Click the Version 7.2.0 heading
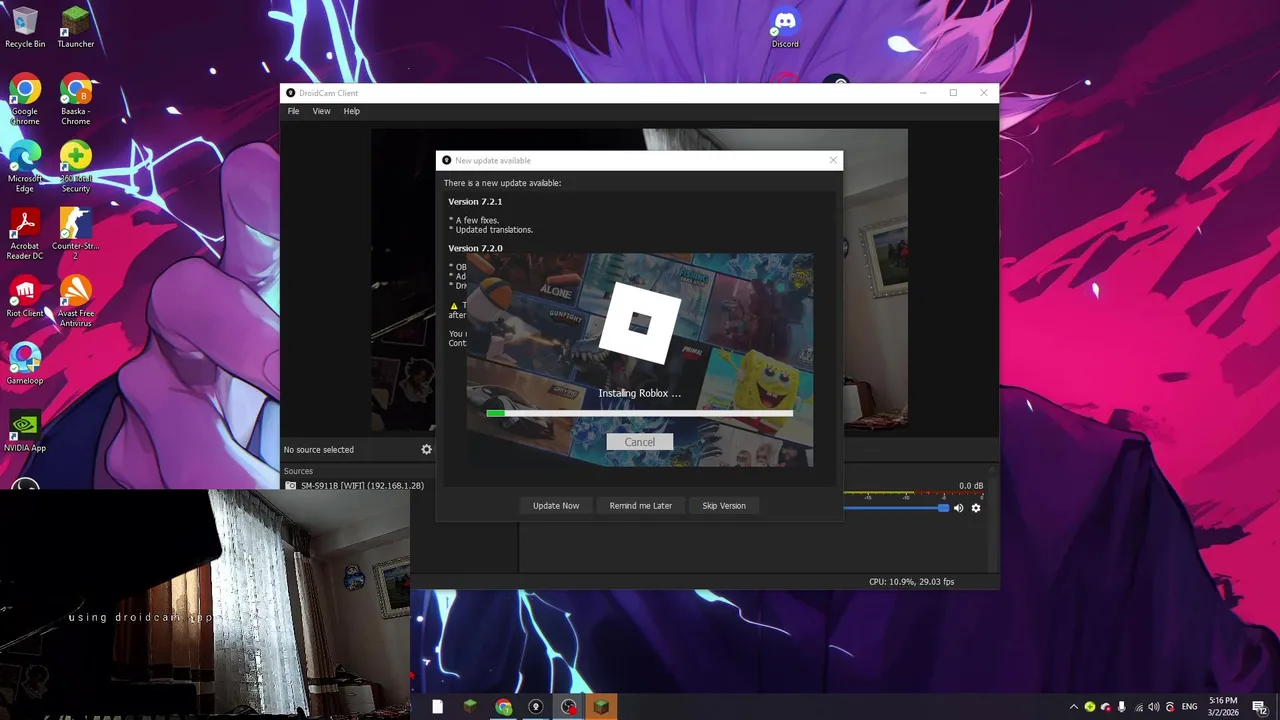This screenshot has height=720, width=1280. [475, 248]
